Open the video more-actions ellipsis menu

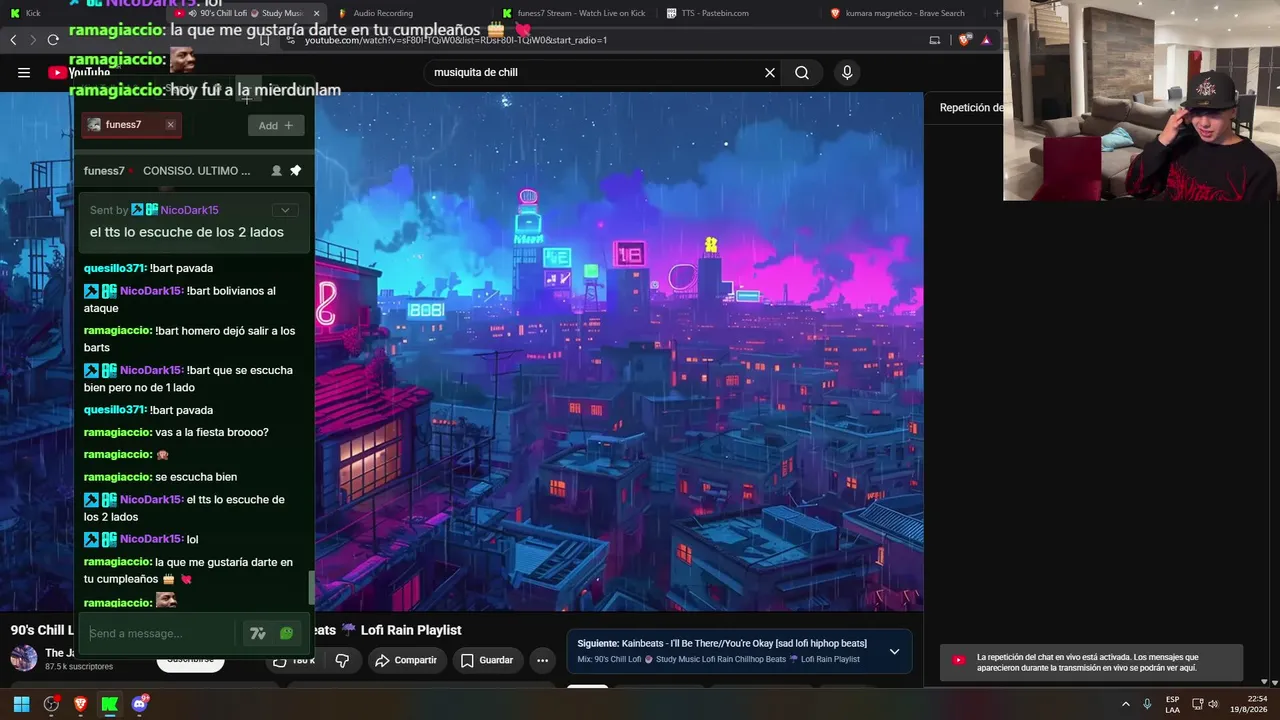pyautogui.click(x=542, y=660)
